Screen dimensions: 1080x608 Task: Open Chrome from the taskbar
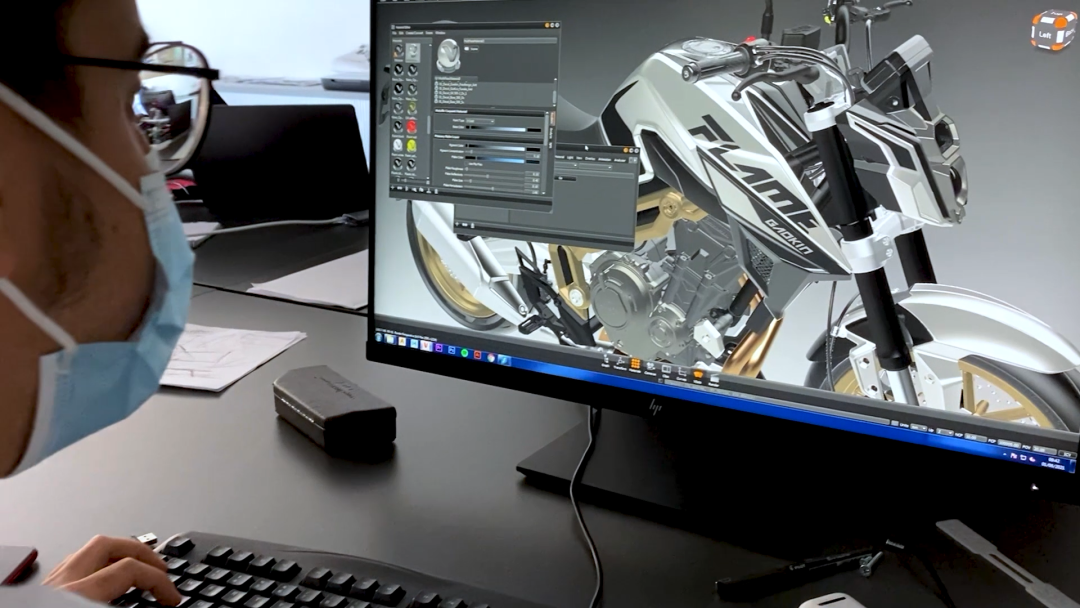point(490,357)
